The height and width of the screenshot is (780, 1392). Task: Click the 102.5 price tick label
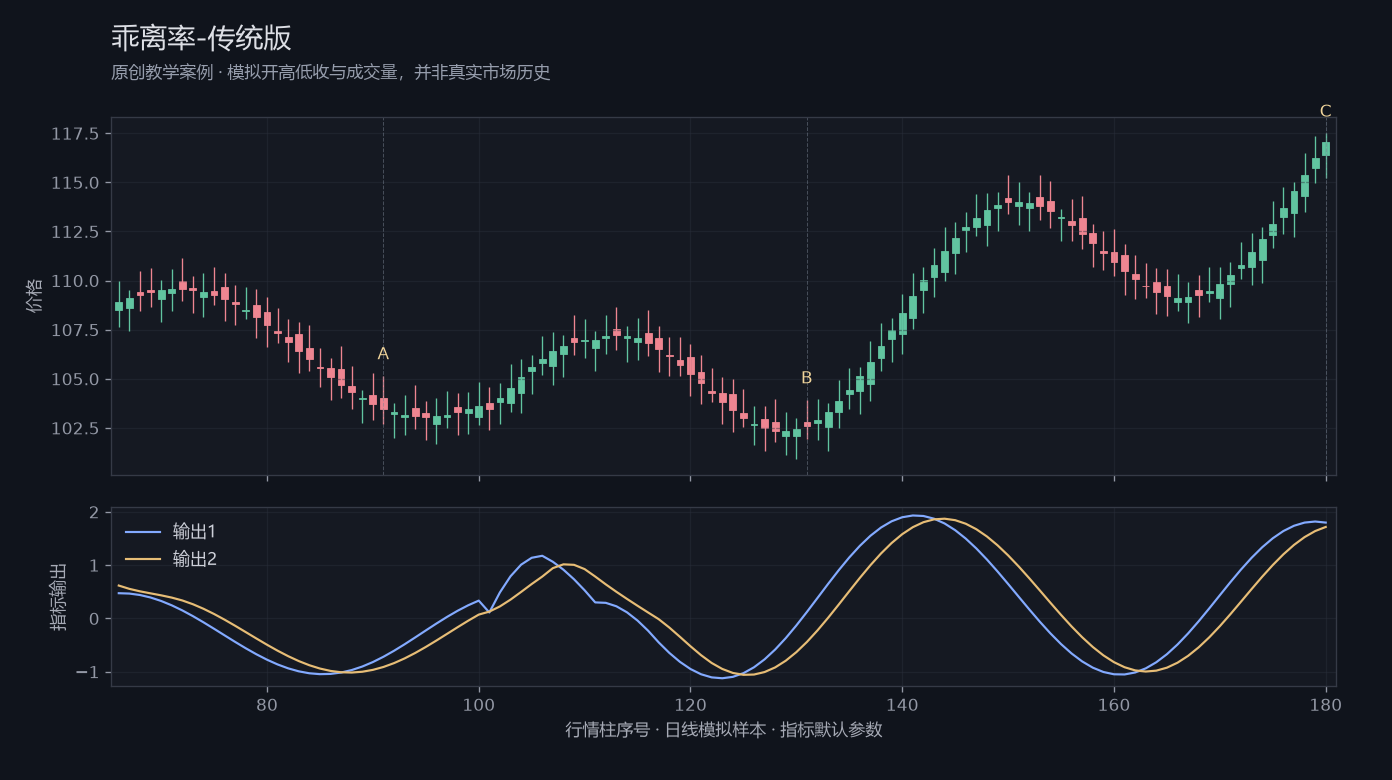[75, 428]
